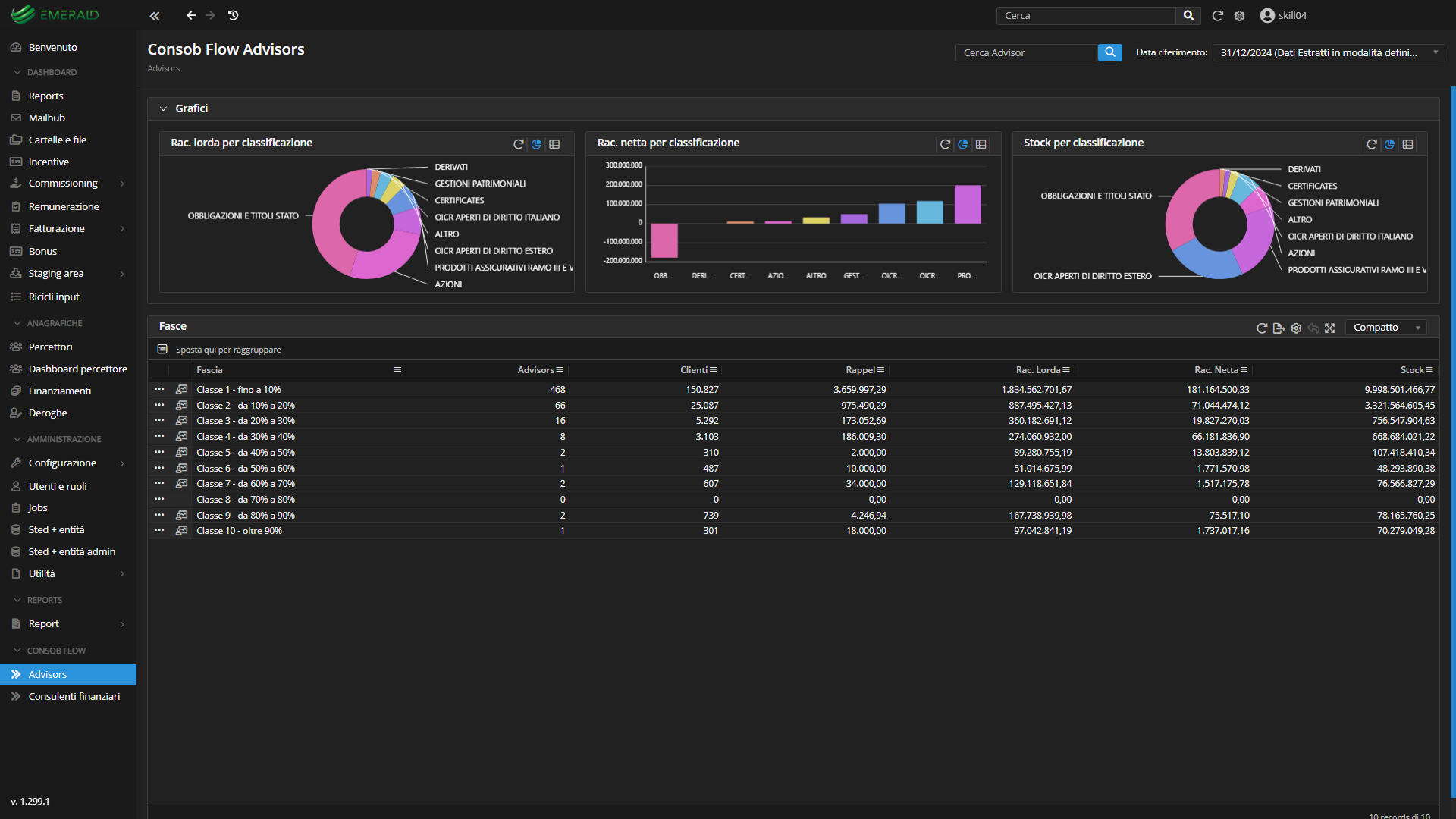Open the Data riferimento date dropdown
The image size is (1456, 819).
click(1329, 52)
